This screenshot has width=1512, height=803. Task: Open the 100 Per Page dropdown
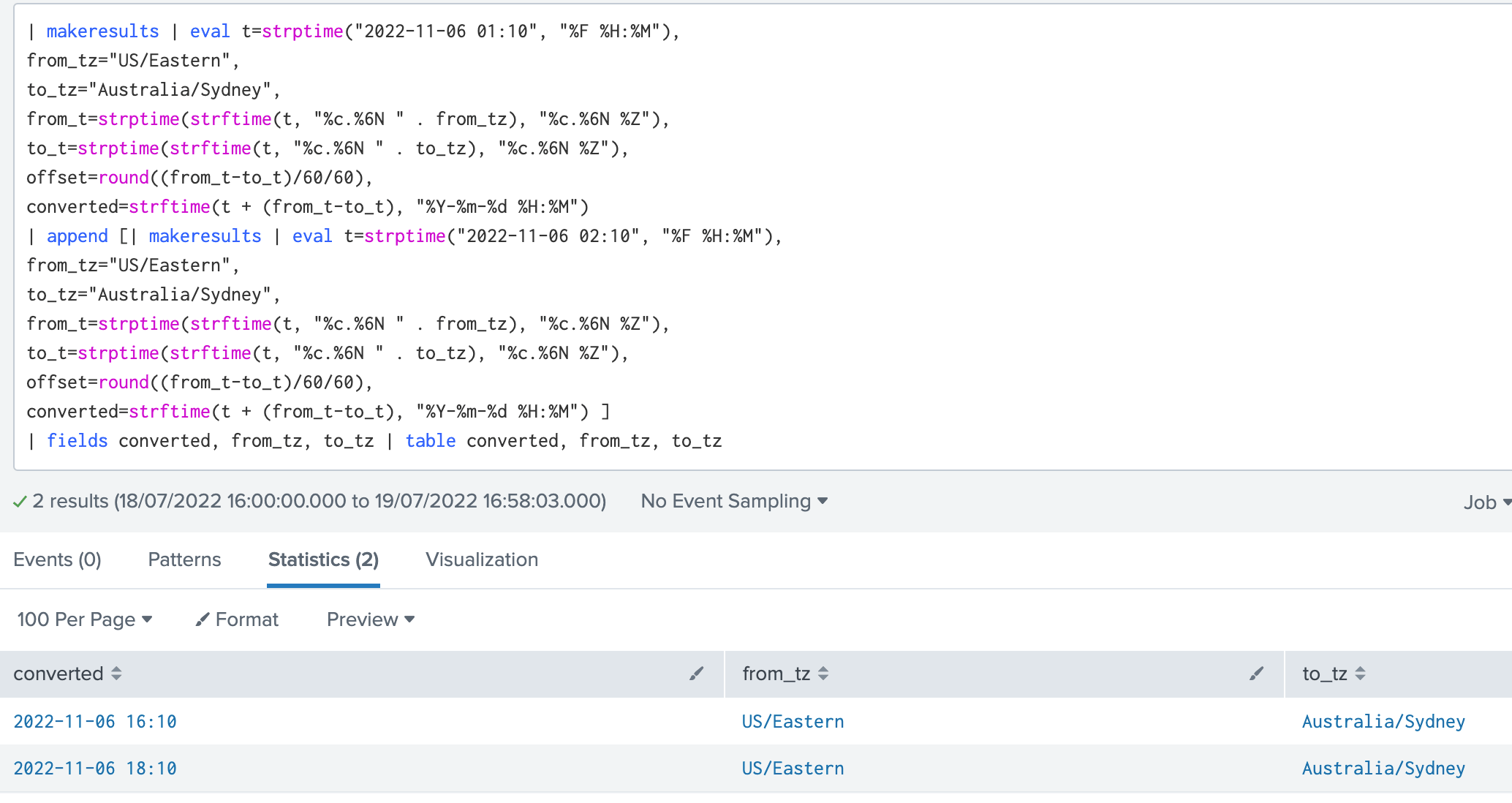pyautogui.click(x=85, y=619)
